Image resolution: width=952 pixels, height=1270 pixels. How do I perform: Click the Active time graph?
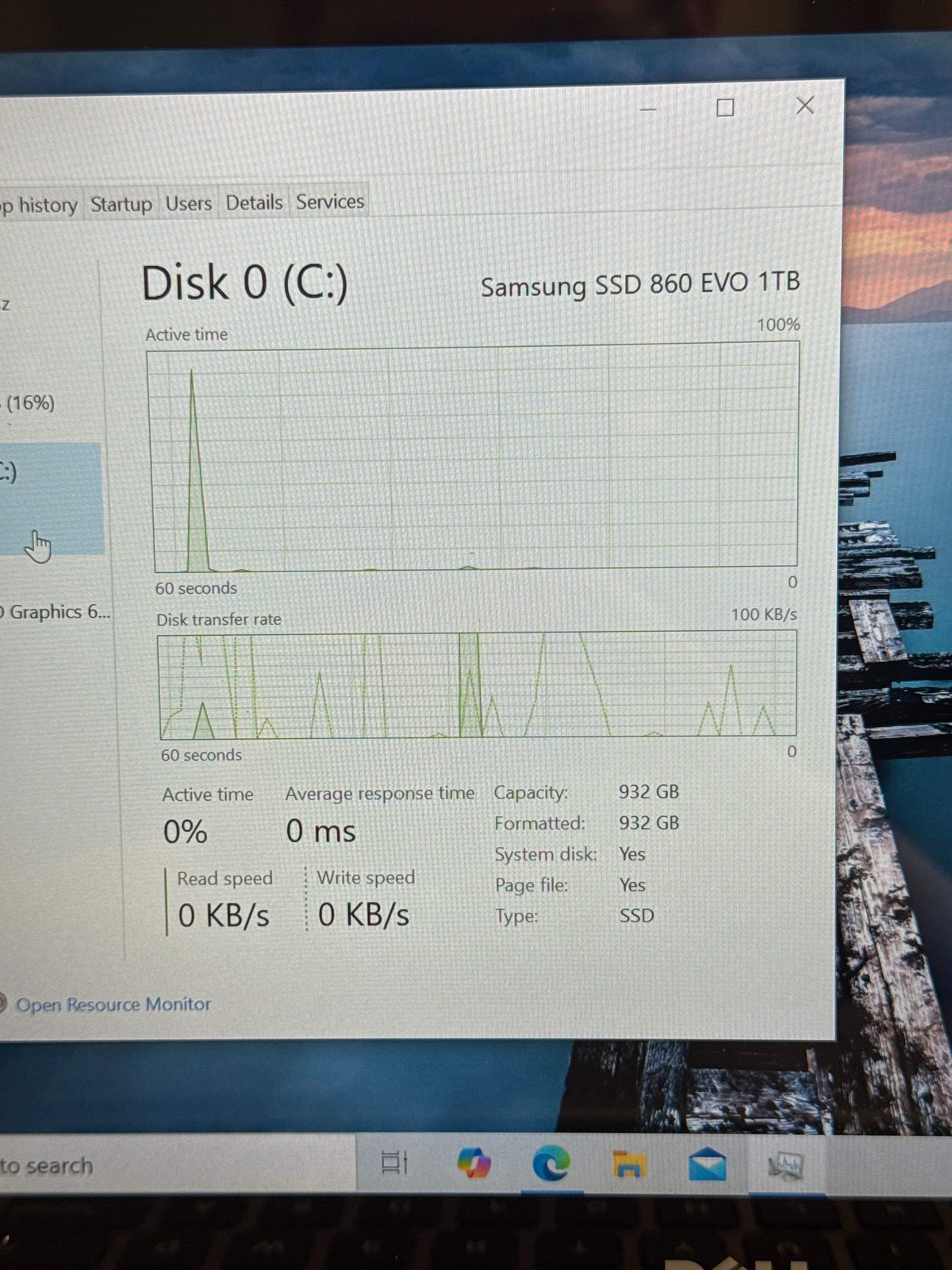point(476,457)
